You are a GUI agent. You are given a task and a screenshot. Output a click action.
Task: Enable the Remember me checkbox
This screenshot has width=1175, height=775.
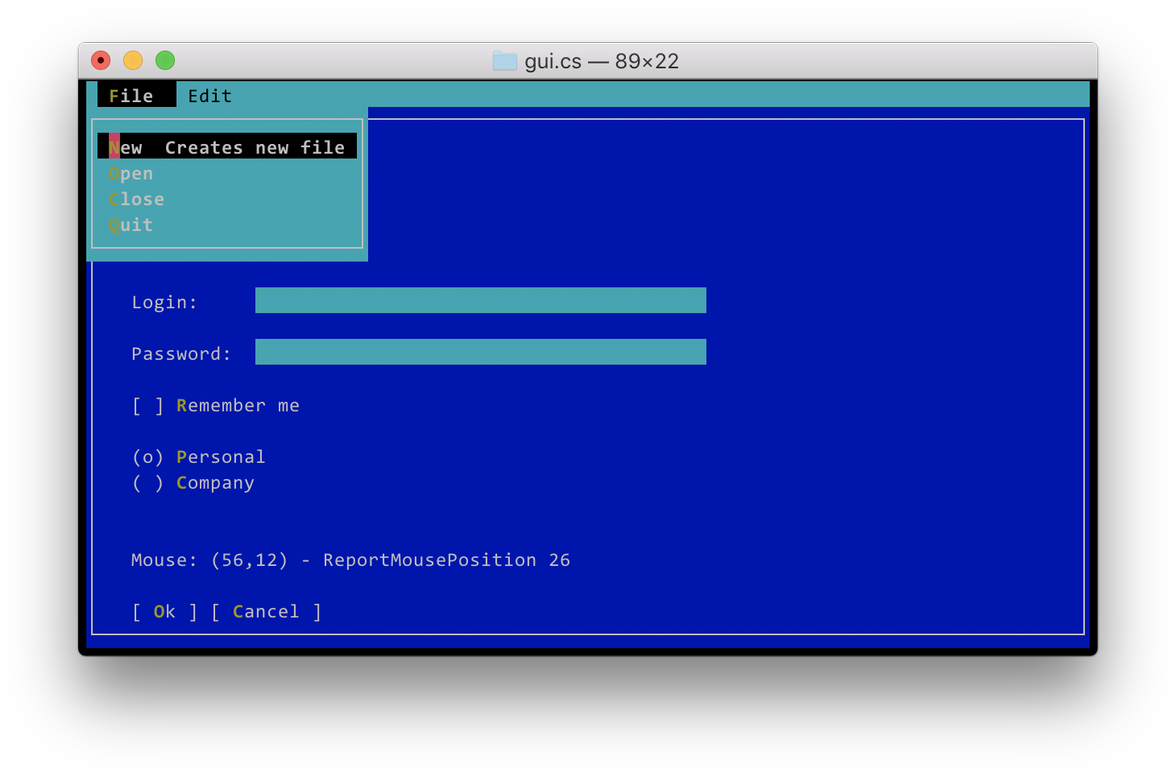148,406
